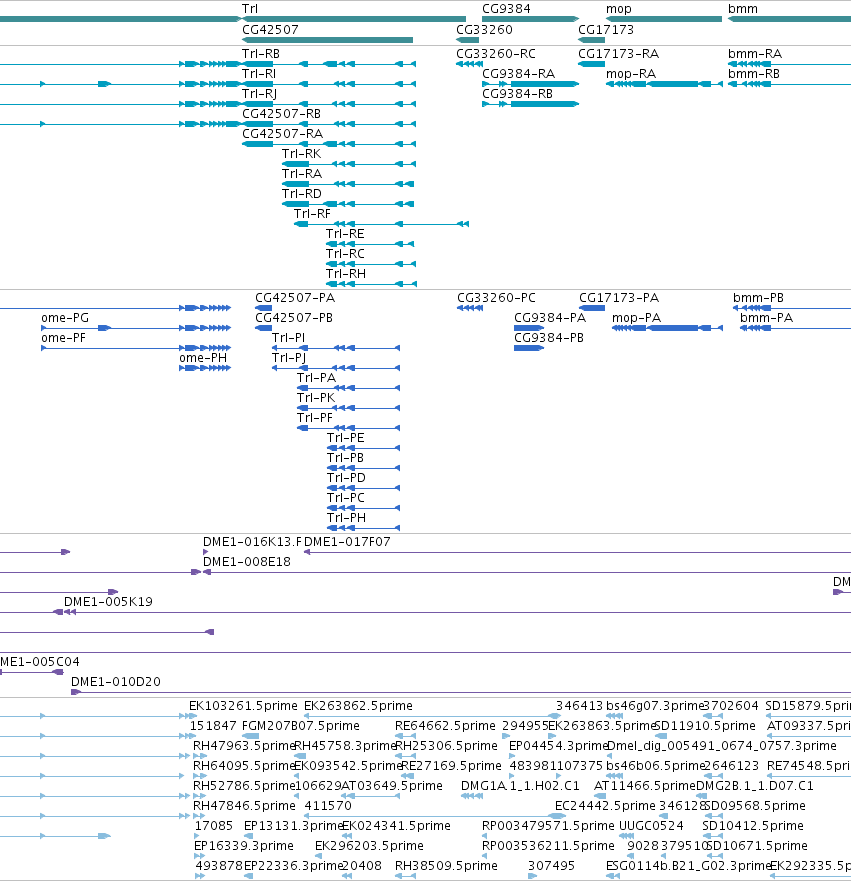Click EST label AT03649.5prime
The image size is (851, 881).
point(392,785)
